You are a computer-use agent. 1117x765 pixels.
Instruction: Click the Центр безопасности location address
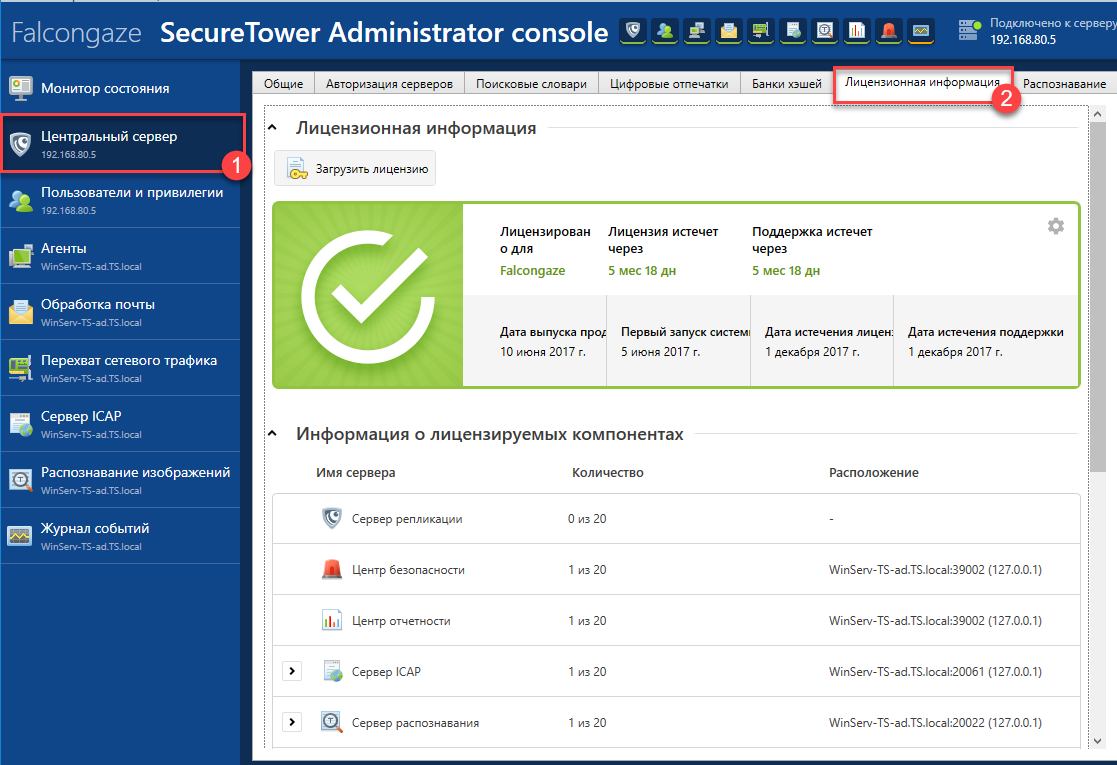tap(935, 570)
